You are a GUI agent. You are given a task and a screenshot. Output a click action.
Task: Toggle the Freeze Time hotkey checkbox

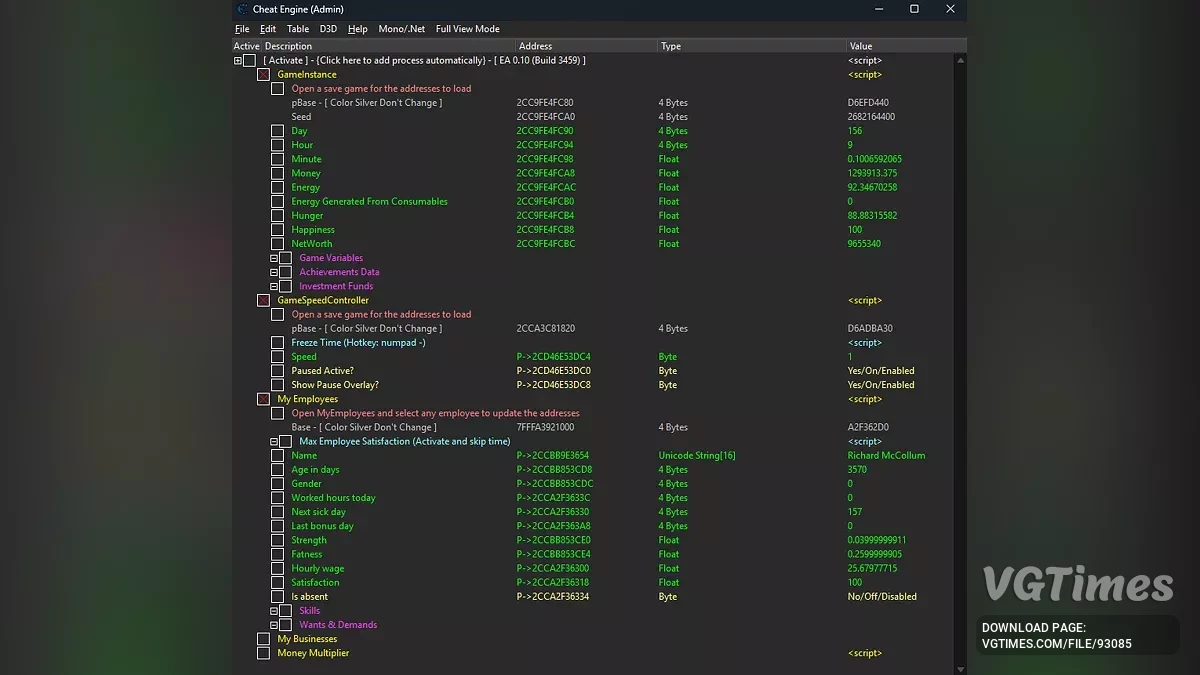point(278,343)
